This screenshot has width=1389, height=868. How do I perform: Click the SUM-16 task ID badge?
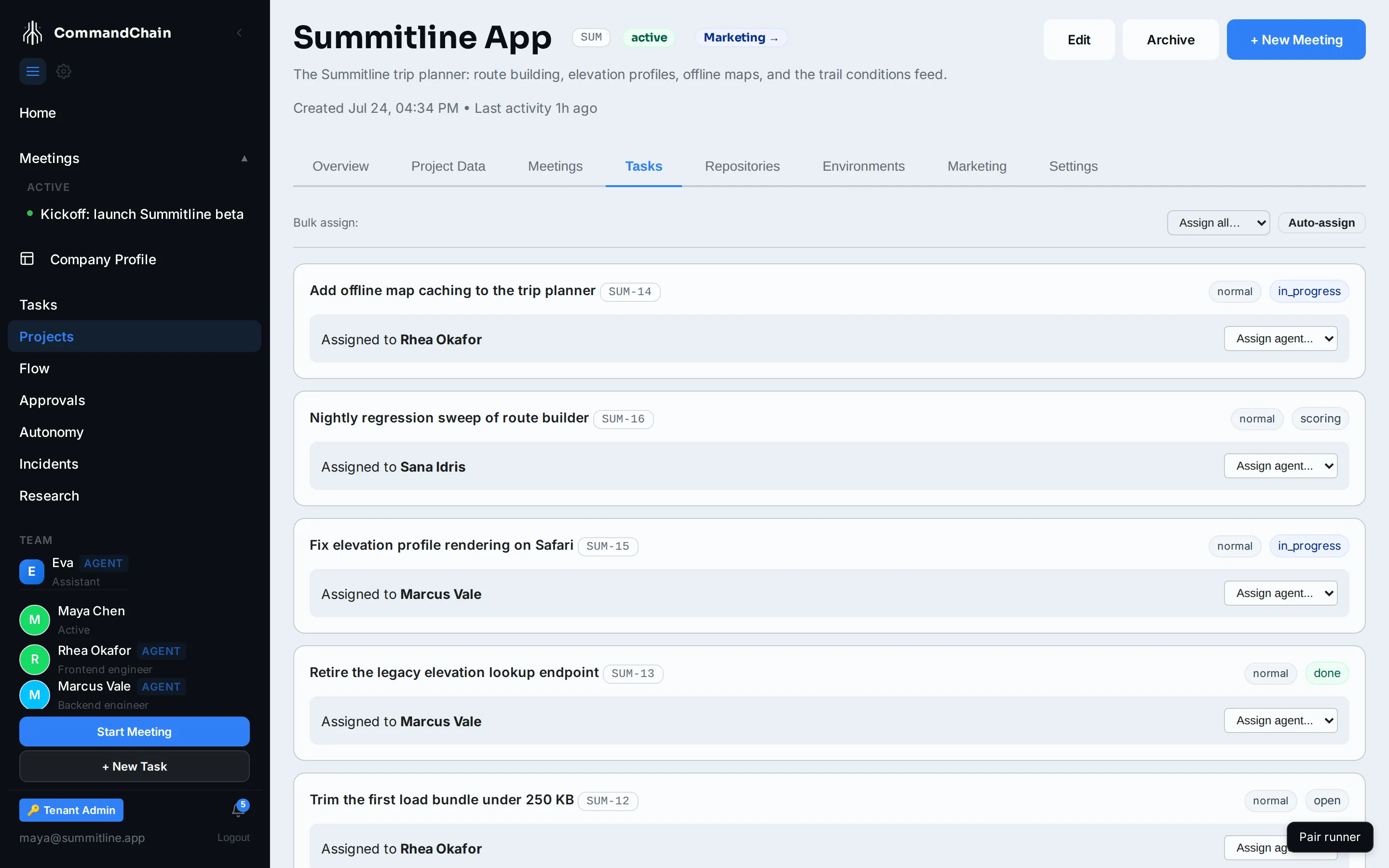(623, 419)
